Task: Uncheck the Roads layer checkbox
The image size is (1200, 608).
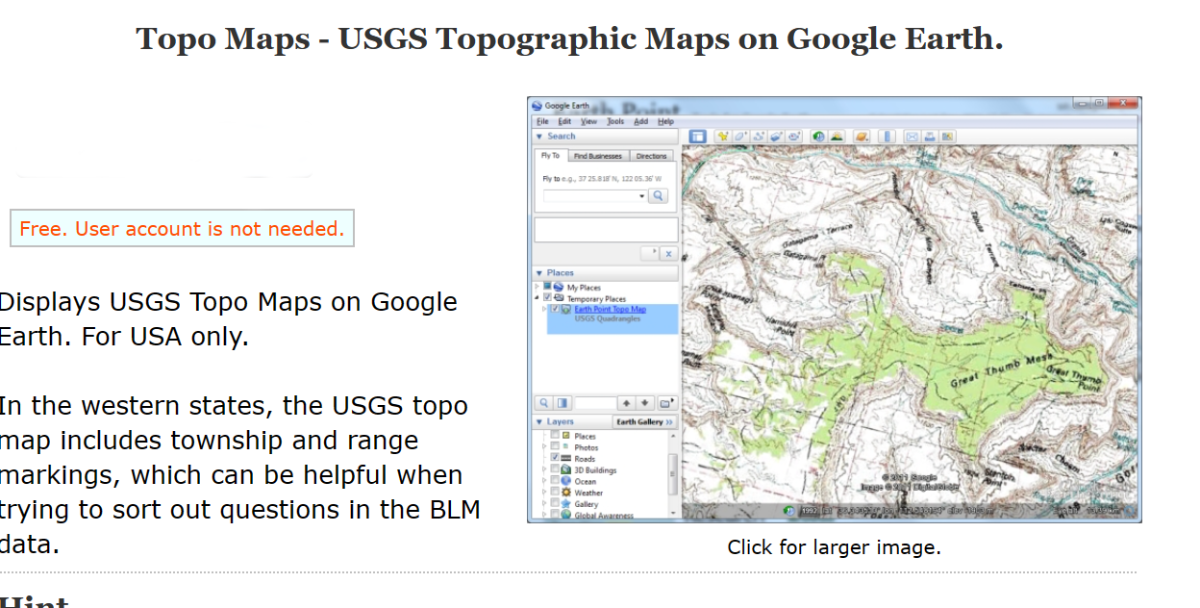Action: click(x=555, y=458)
